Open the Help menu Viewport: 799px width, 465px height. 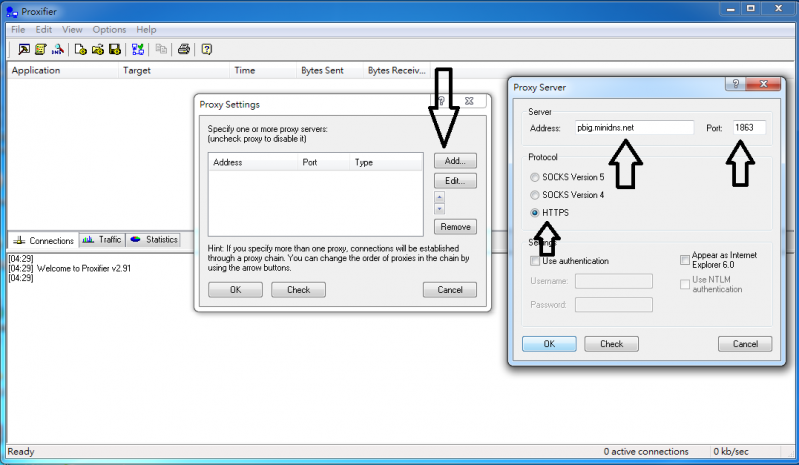point(146,30)
